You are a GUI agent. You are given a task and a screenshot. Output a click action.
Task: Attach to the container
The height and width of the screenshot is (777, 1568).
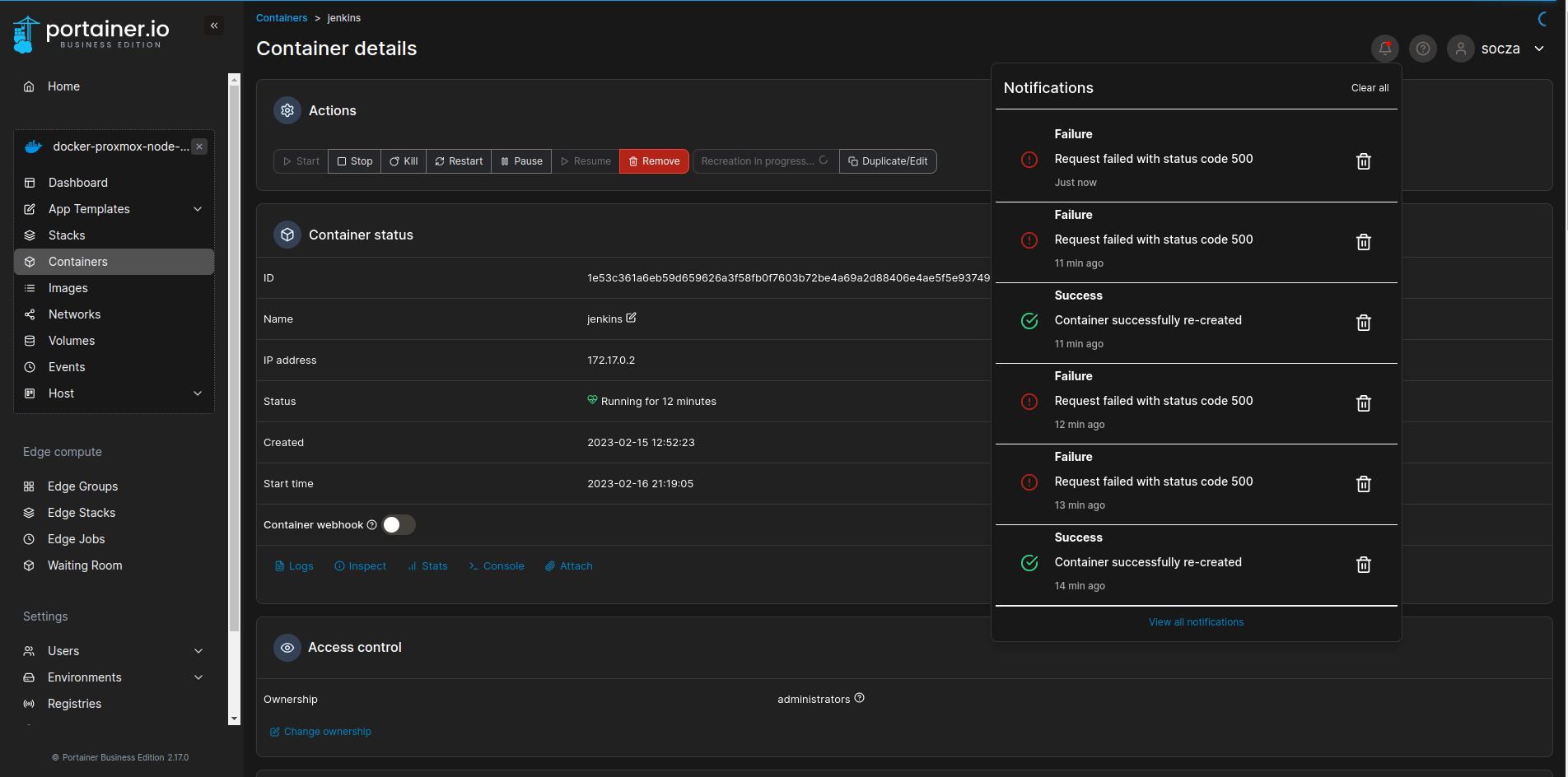568,565
